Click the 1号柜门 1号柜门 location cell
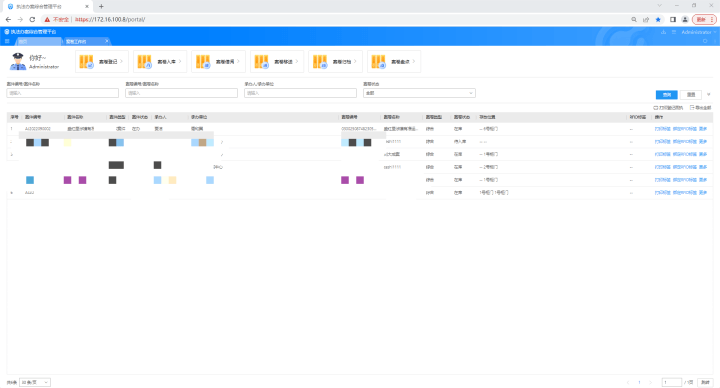The height and width of the screenshot is (388, 720). 494,193
